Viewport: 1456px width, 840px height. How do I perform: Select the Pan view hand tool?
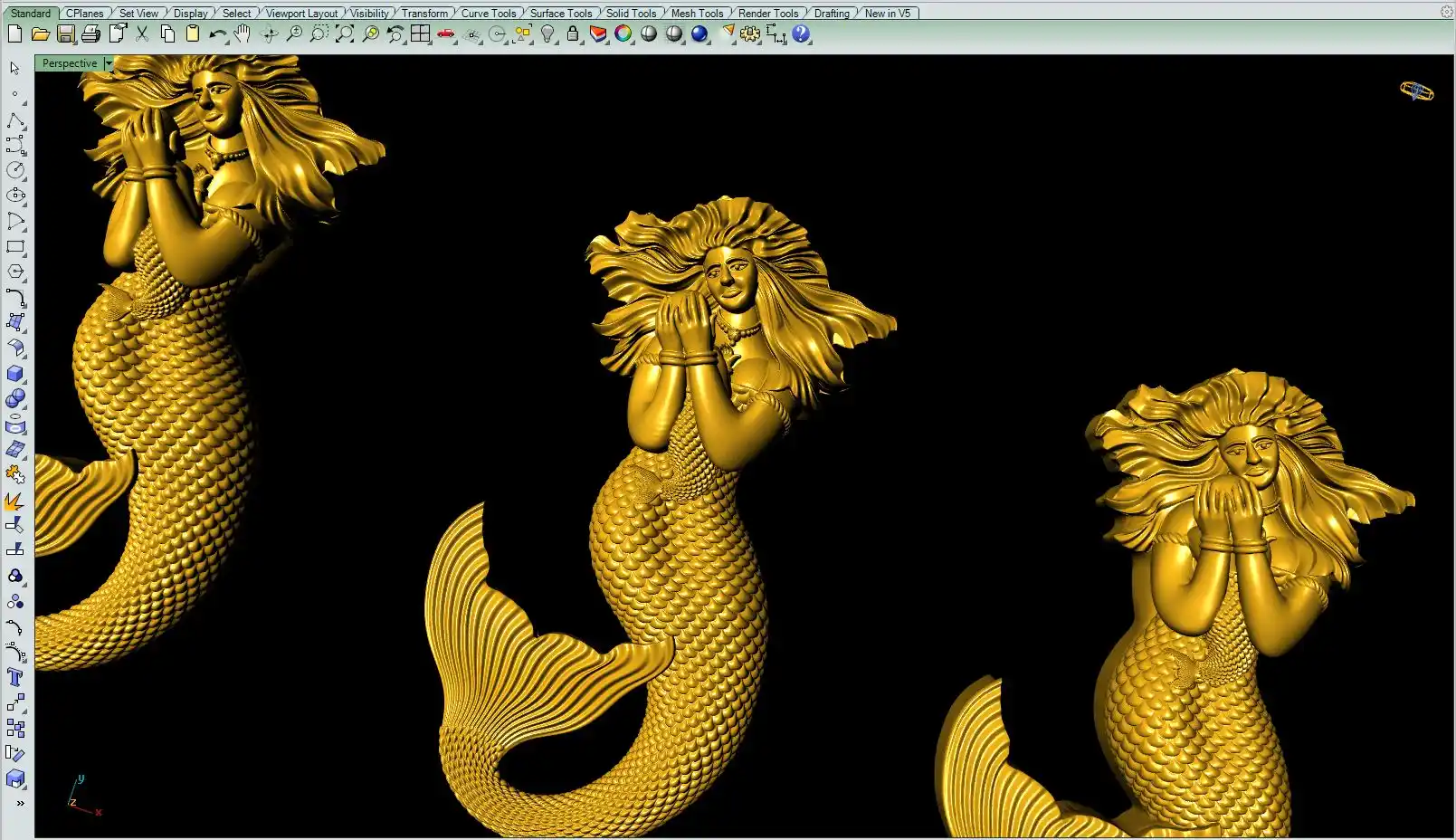(243, 34)
